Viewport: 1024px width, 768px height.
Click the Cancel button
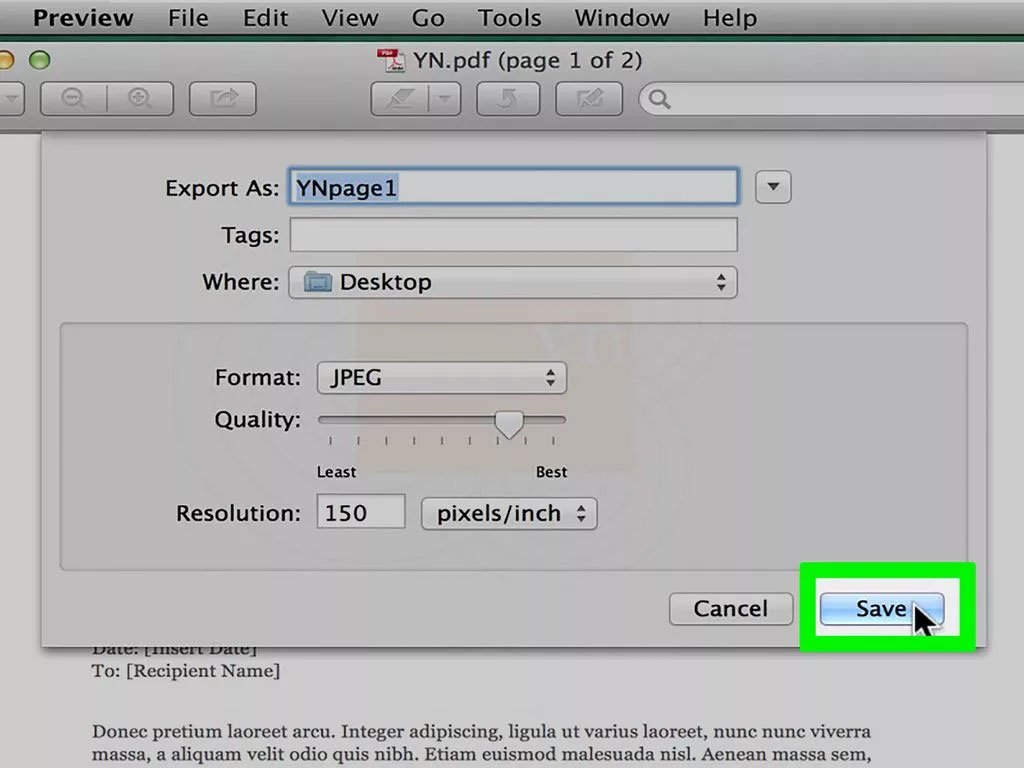pos(731,609)
